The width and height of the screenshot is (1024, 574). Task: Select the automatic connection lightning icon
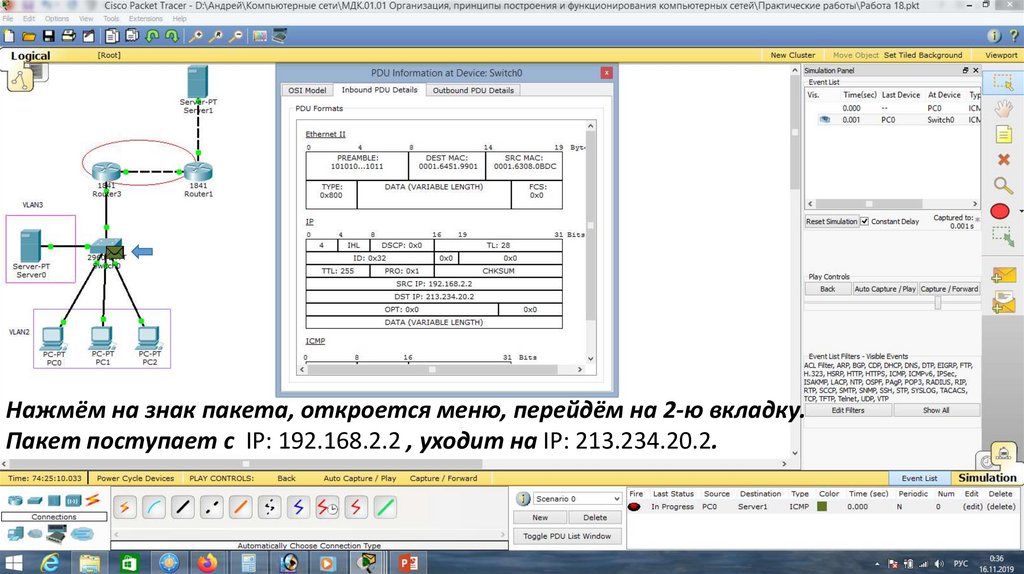125,507
